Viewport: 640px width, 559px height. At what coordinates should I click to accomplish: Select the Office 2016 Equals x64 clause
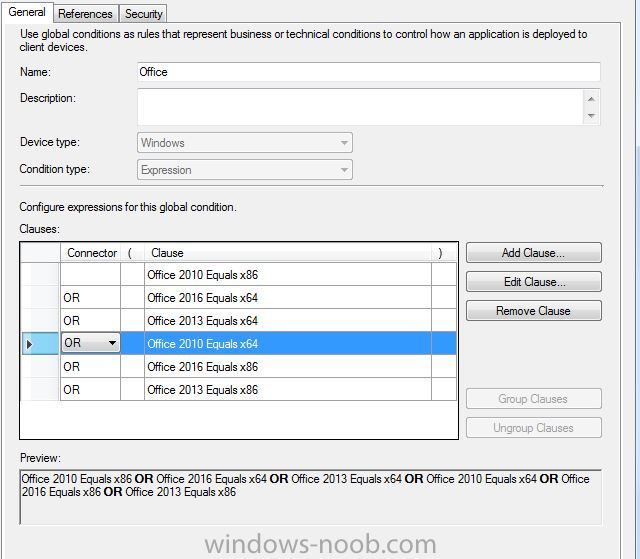[287, 297]
